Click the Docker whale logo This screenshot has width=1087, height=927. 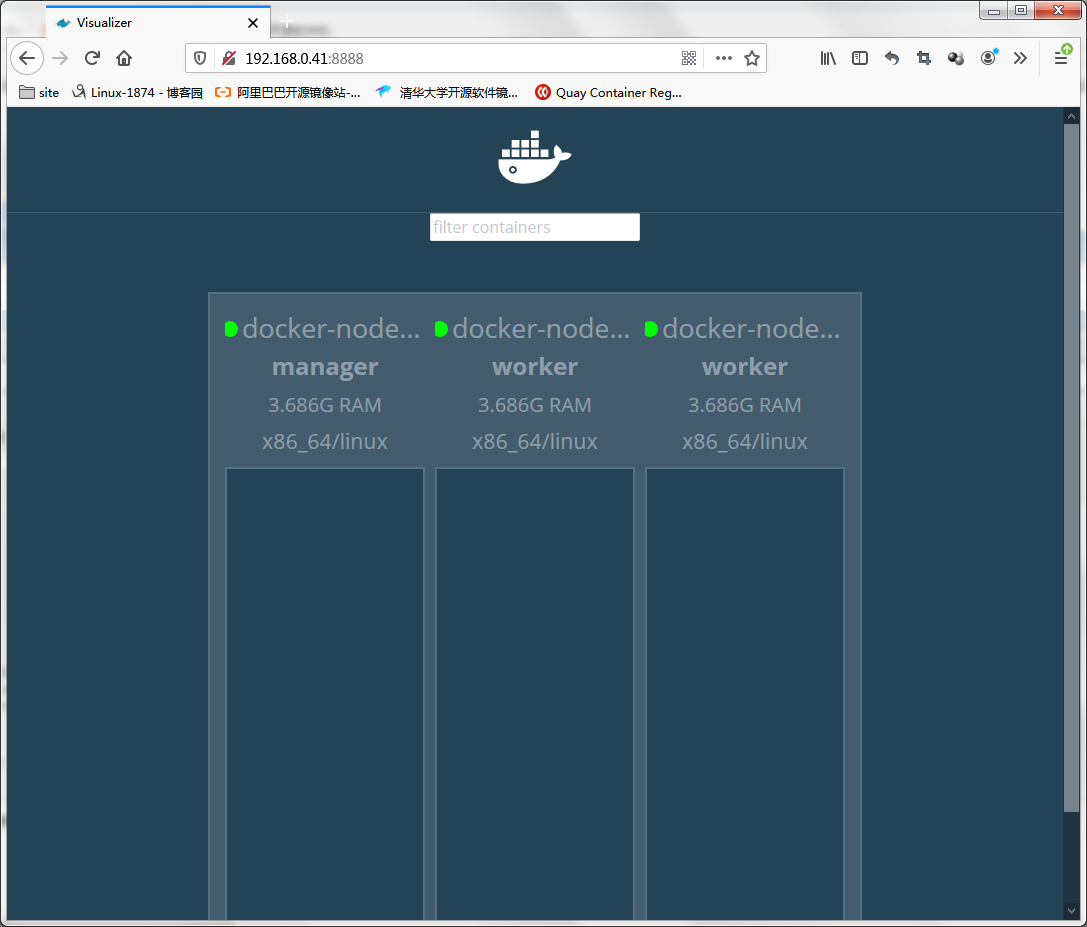534,158
